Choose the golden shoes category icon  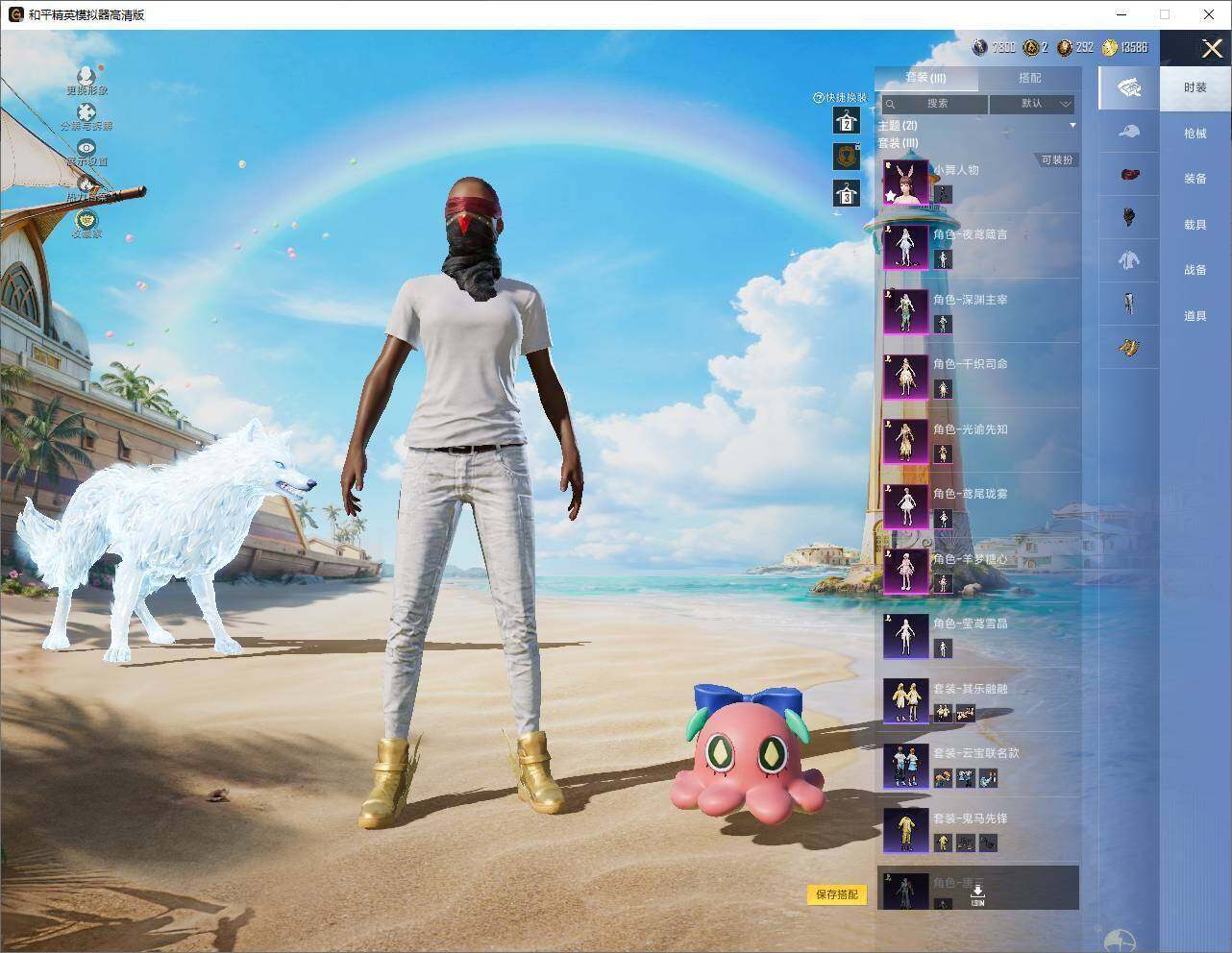[1129, 347]
